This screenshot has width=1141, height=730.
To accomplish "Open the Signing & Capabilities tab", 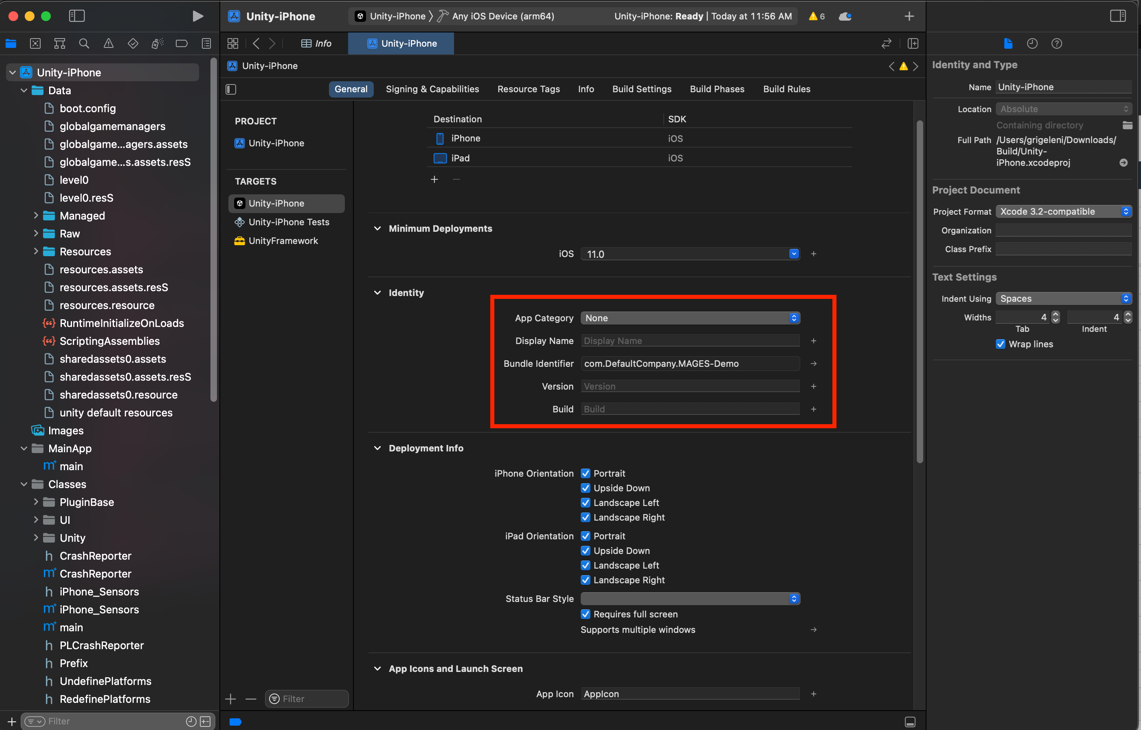I will point(432,89).
